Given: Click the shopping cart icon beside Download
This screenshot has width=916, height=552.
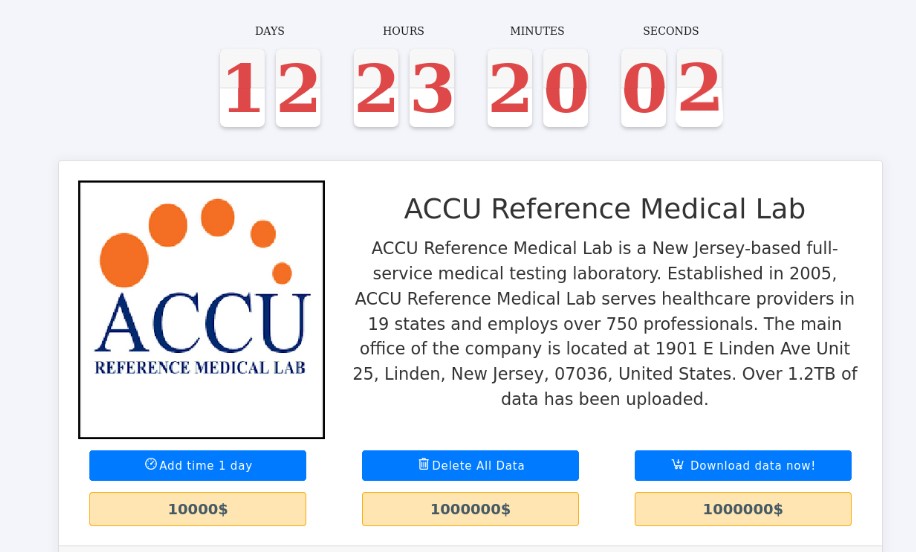Looking at the screenshot, I should pos(678,464).
